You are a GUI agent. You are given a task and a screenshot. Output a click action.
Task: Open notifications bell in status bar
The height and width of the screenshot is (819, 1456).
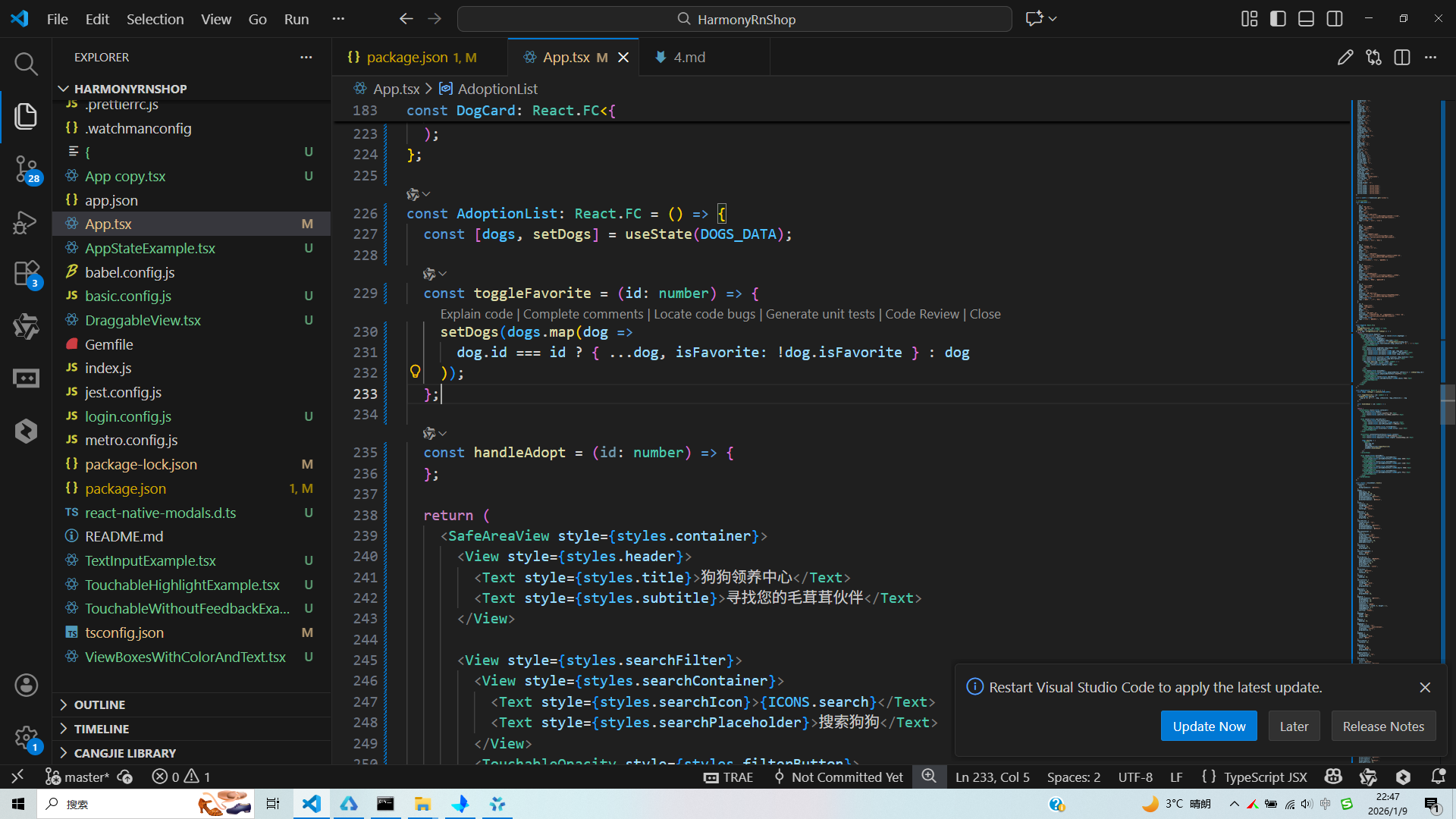coord(1438,777)
